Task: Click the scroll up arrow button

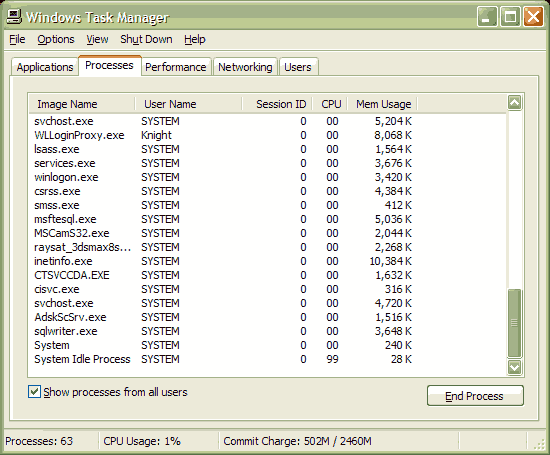Action: click(514, 103)
